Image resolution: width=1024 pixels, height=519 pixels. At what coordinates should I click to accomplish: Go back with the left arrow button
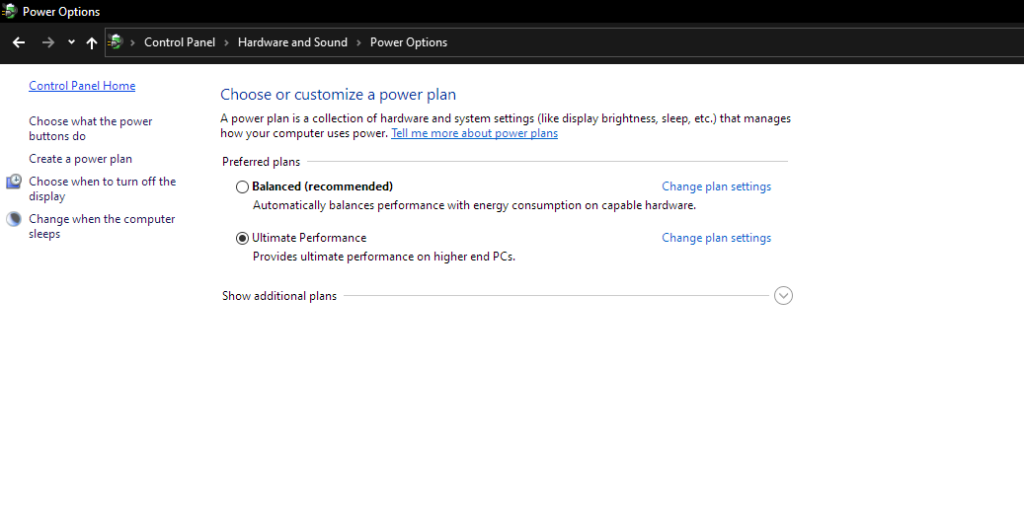coord(18,42)
